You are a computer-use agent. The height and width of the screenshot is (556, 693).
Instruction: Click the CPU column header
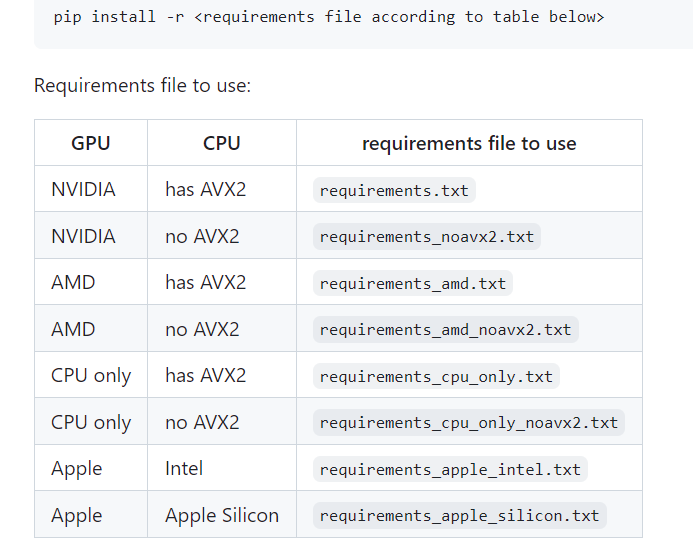[x=221, y=143]
